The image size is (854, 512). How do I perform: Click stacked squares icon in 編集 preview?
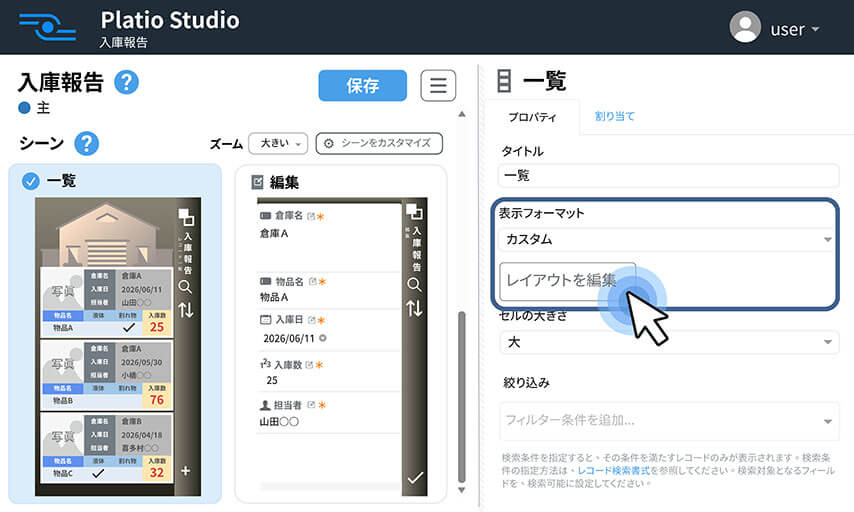click(x=414, y=211)
